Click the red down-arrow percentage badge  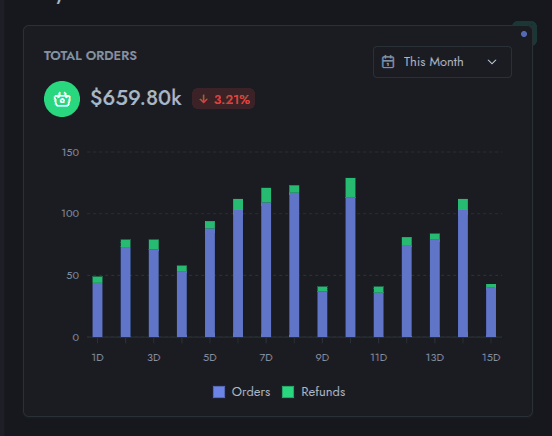coord(224,99)
